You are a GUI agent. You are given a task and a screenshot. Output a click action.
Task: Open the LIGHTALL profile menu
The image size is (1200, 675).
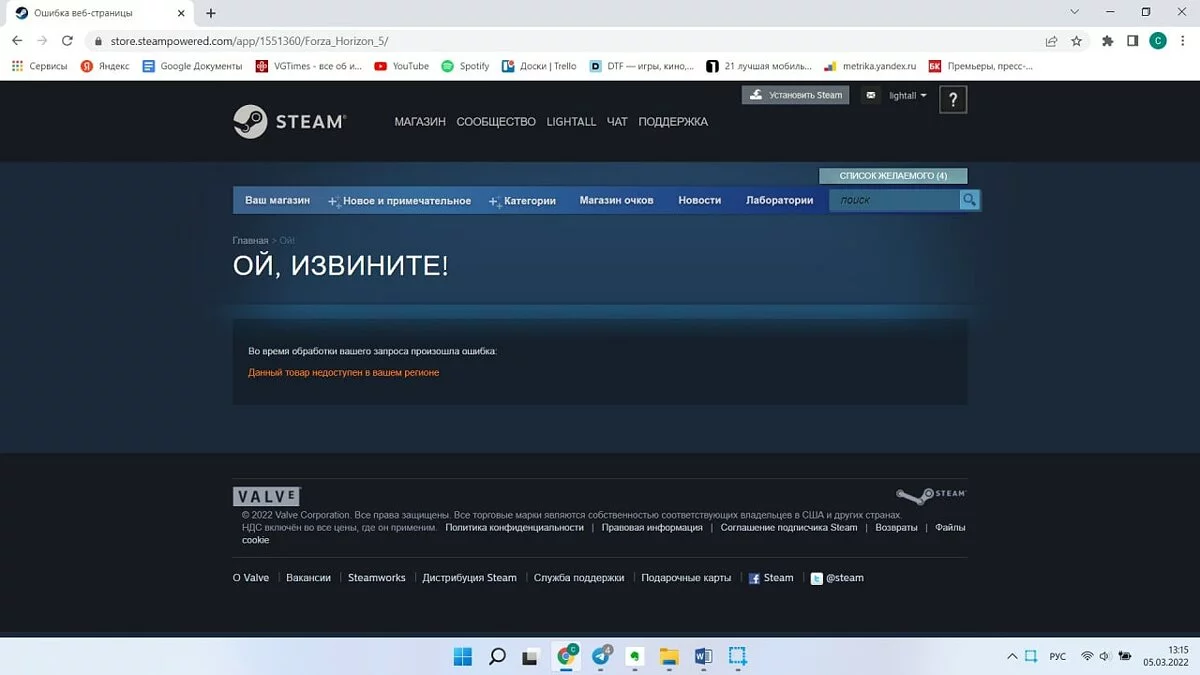pyautogui.click(x=571, y=122)
